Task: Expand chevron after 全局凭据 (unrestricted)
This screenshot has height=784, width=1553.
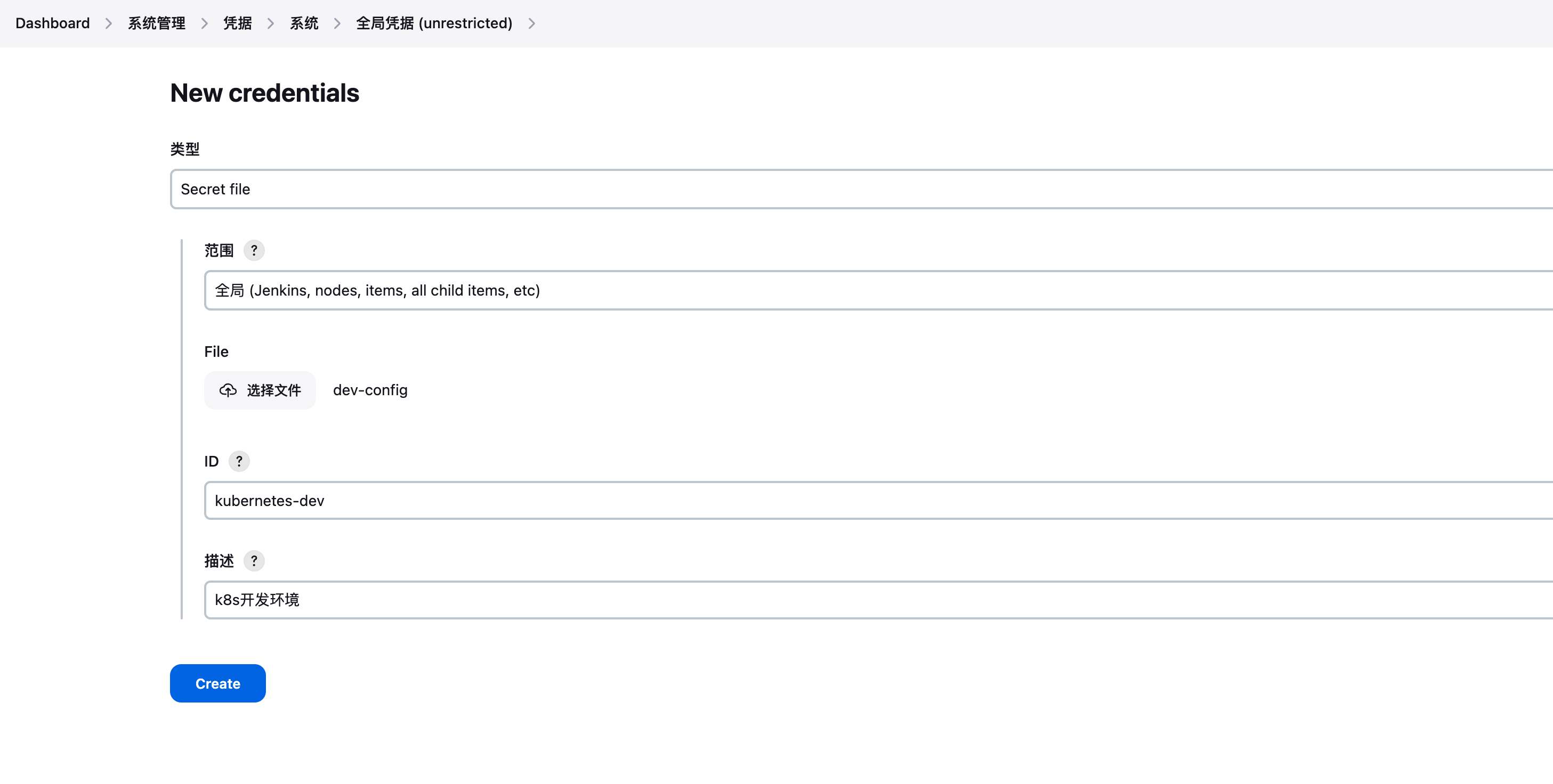Action: (x=532, y=23)
